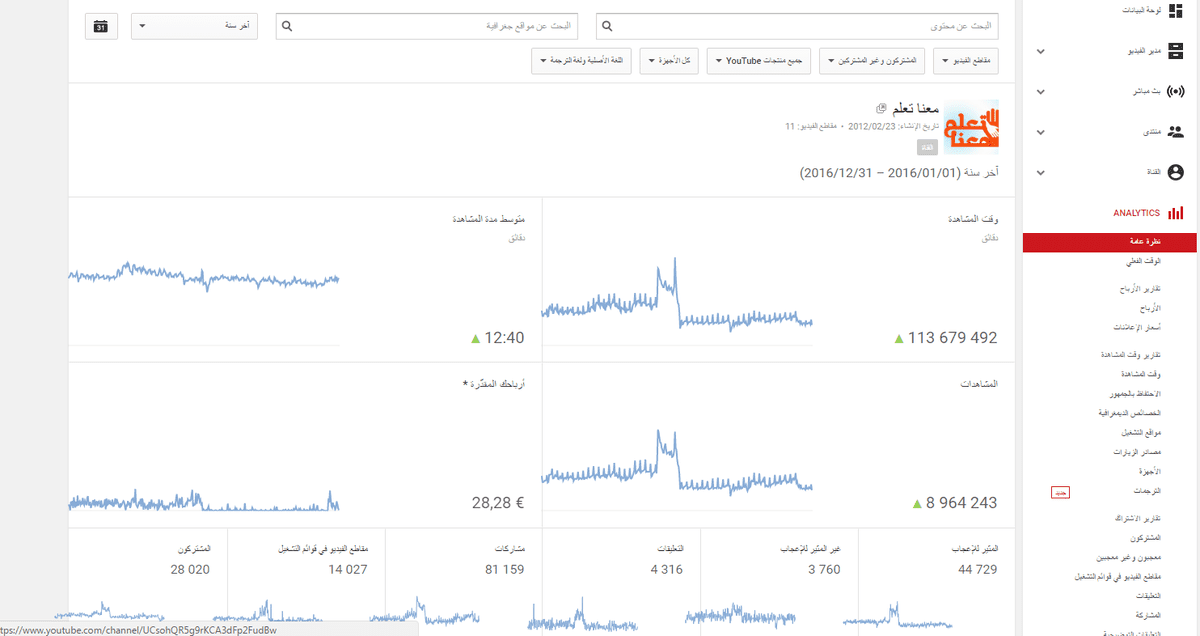Expand the Community (منتدى) section chevron
Viewport: 1200px width, 636px height.
tap(1041, 132)
